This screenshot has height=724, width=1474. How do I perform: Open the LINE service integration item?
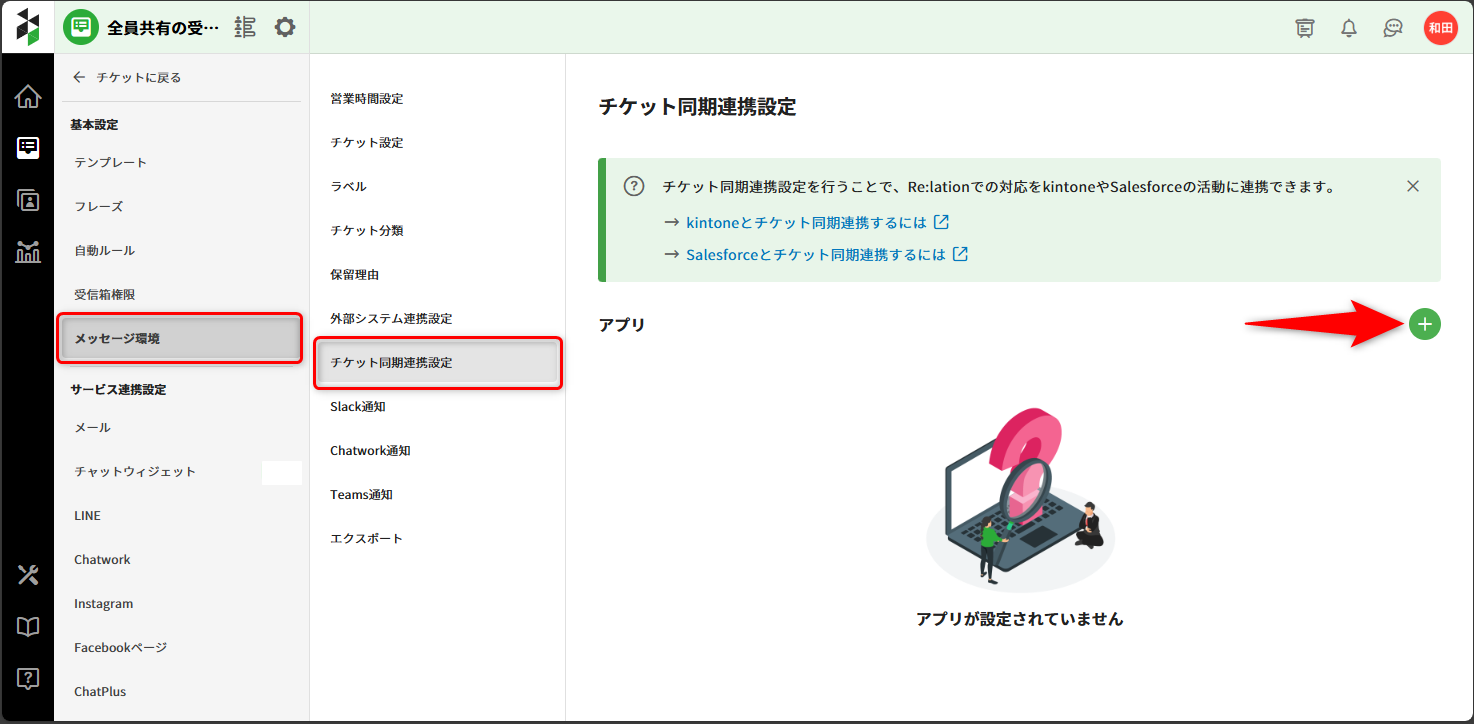click(x=87, y=515)
